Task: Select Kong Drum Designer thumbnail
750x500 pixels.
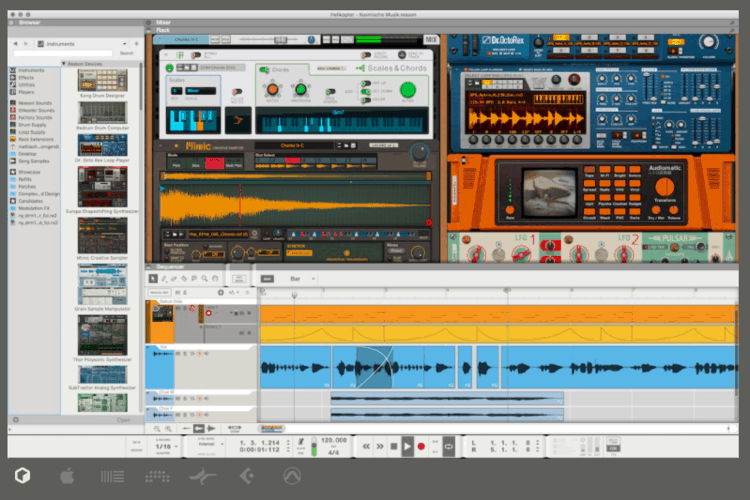Action: (102, 80)
